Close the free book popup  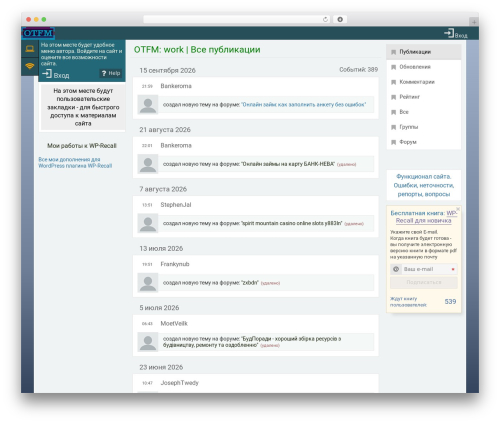coord(458,209)
